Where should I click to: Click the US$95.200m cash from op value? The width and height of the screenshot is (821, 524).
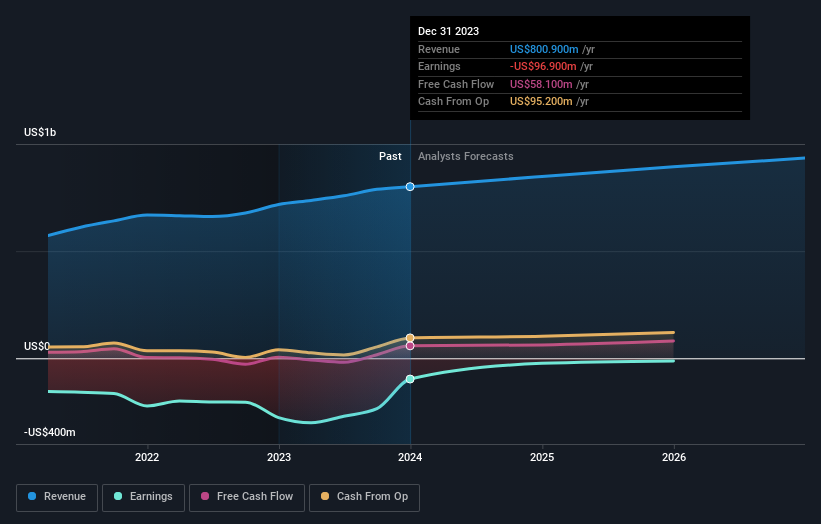541,102
